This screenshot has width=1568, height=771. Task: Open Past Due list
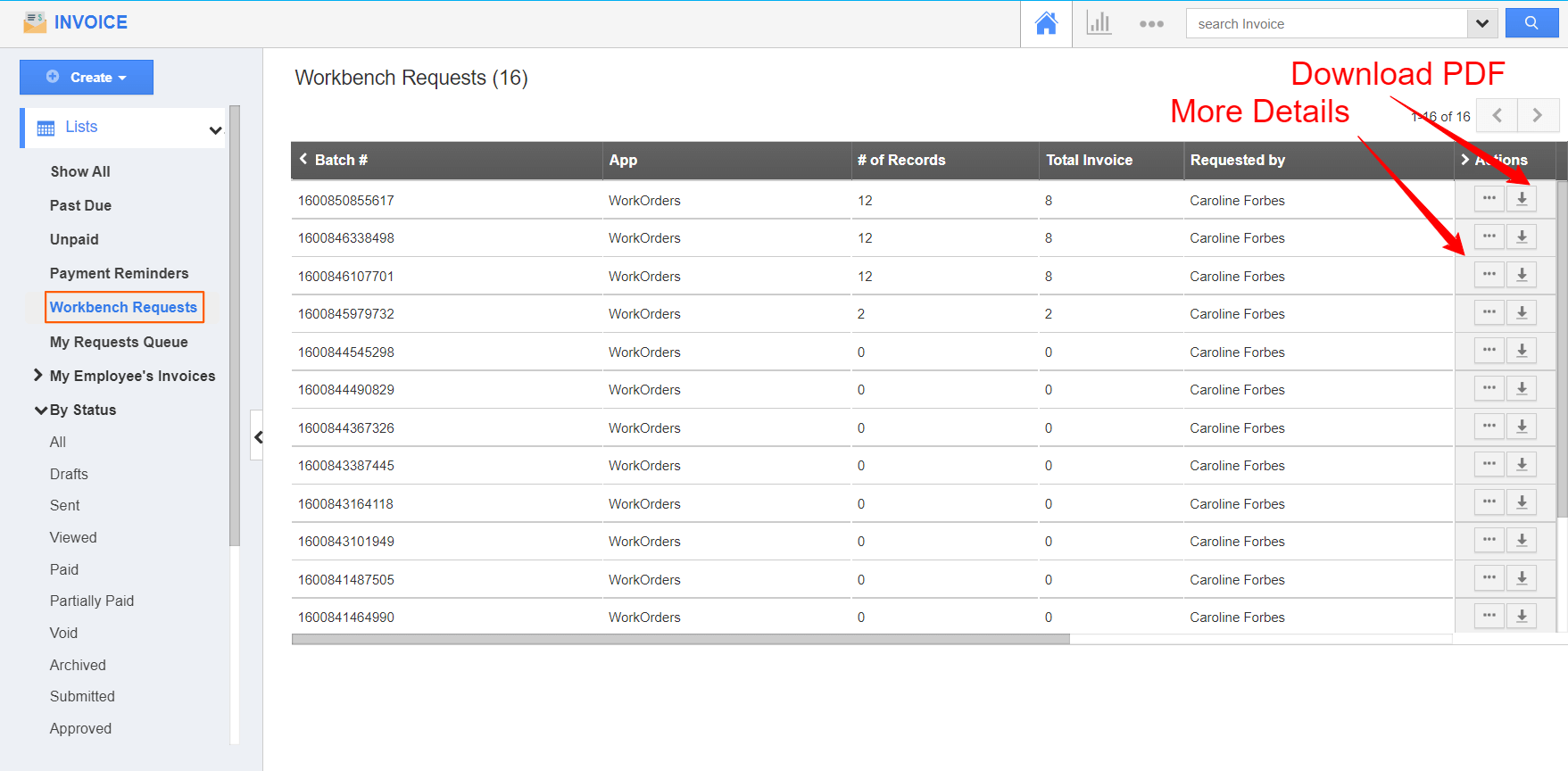click(80, 205)
